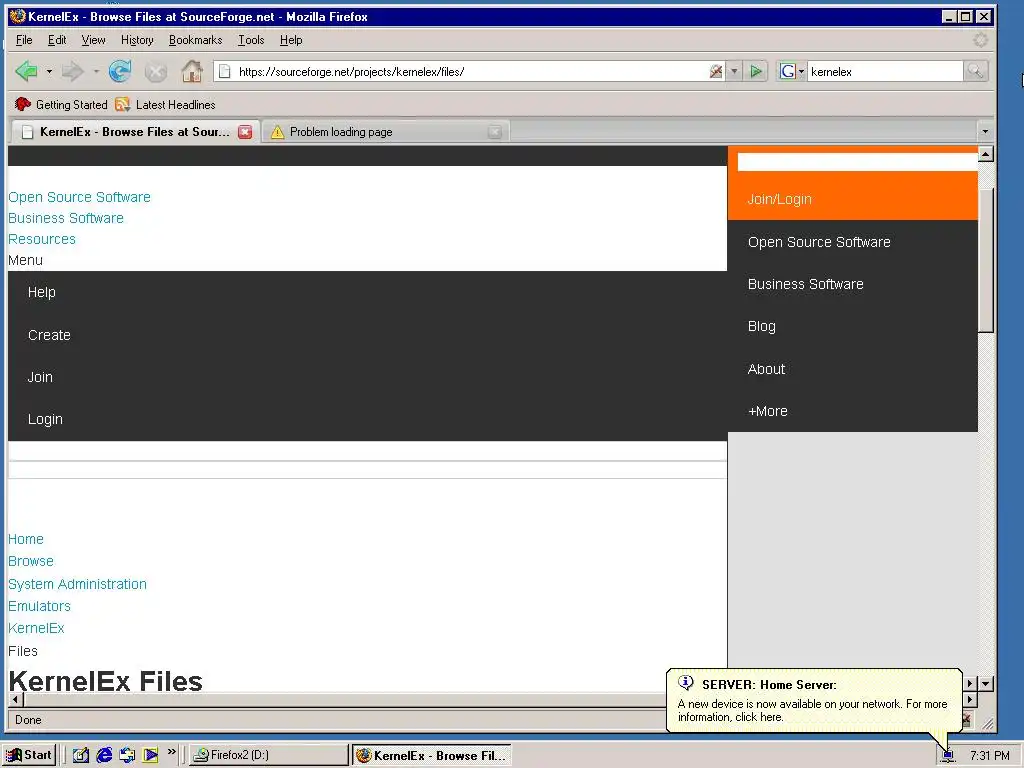The height and width of the screenshot is (768, 1024).
Task: Expand +More in the right sidebar
Action: point(767,411)
